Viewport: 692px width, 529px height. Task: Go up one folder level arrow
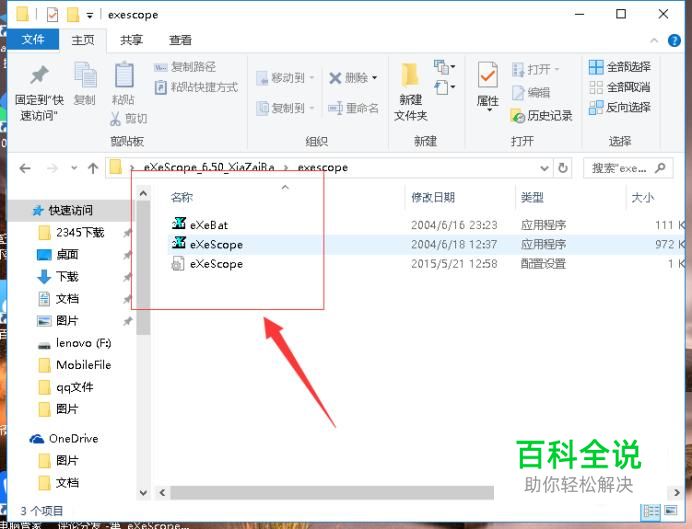point(93,168)
